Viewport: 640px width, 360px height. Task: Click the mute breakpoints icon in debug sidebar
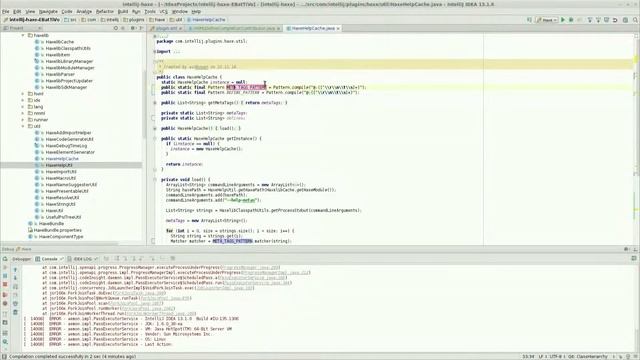coord(5,304)
